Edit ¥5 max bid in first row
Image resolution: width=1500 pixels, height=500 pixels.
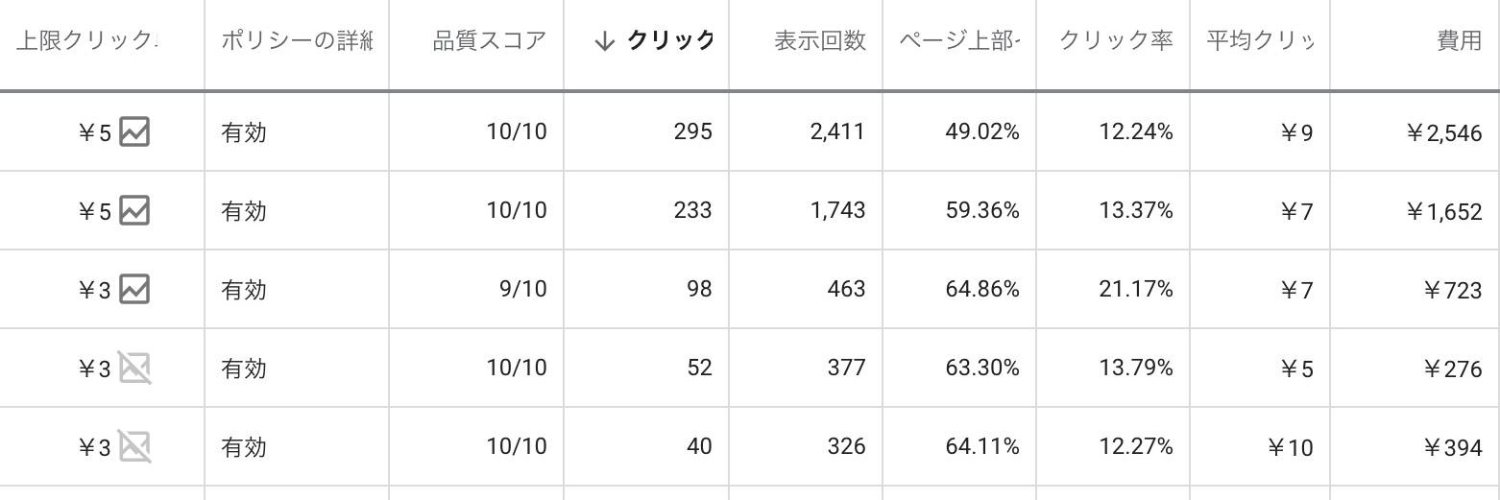95,133
